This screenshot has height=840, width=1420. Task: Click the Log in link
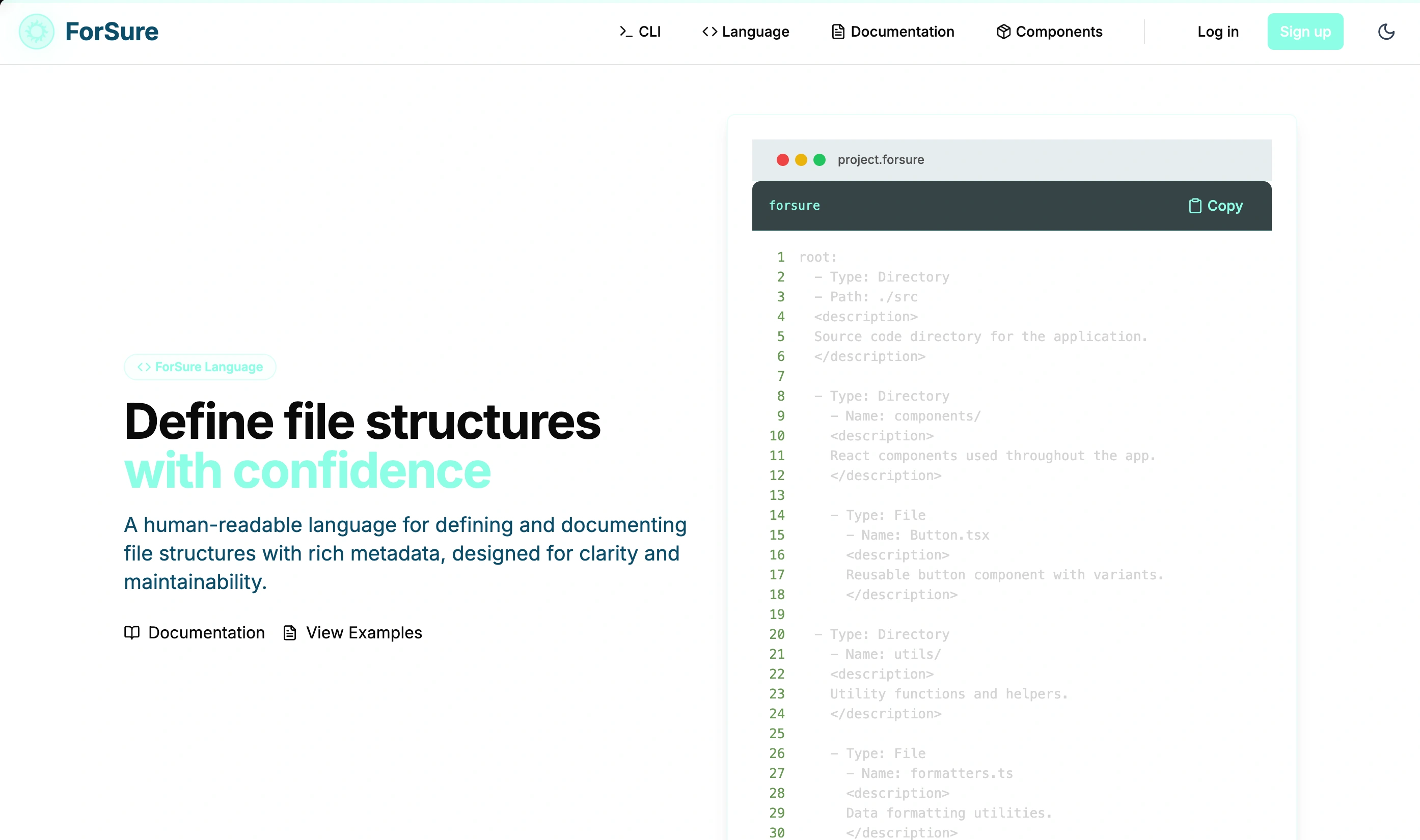click(1217, 32)
